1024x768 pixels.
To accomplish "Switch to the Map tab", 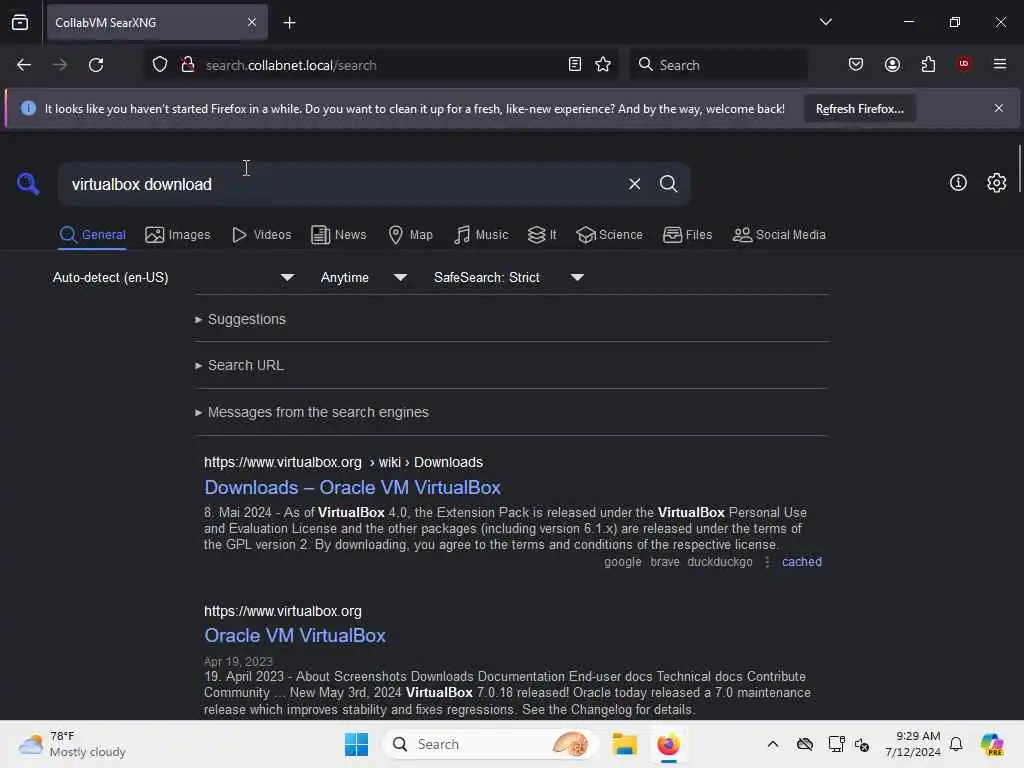I will pyautogui.click(x=410, y=235).
